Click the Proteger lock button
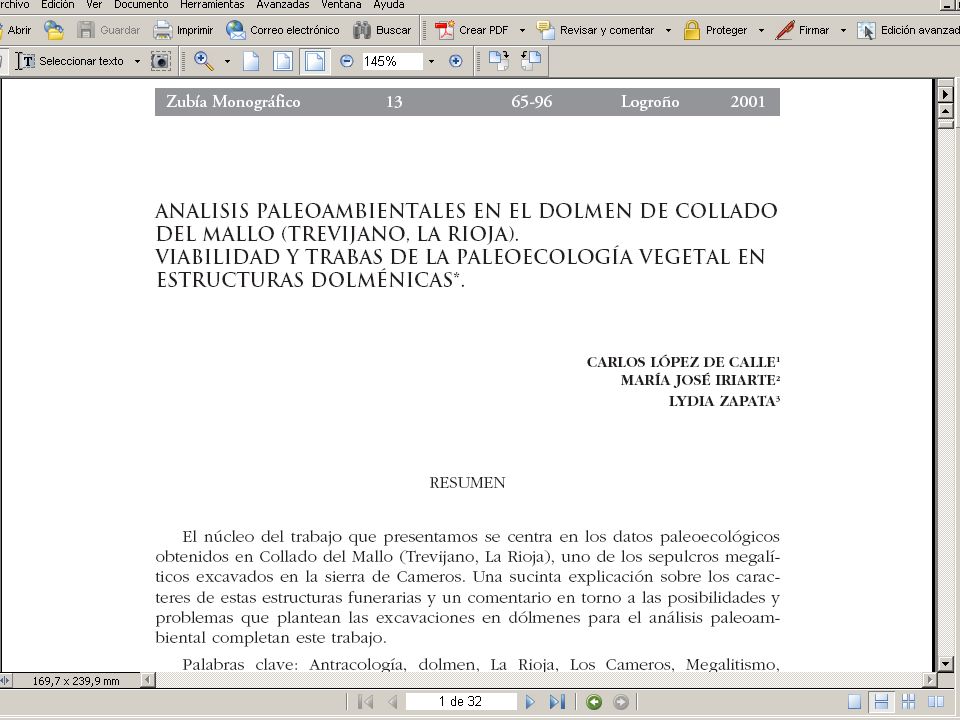 [x=715, y=30]
